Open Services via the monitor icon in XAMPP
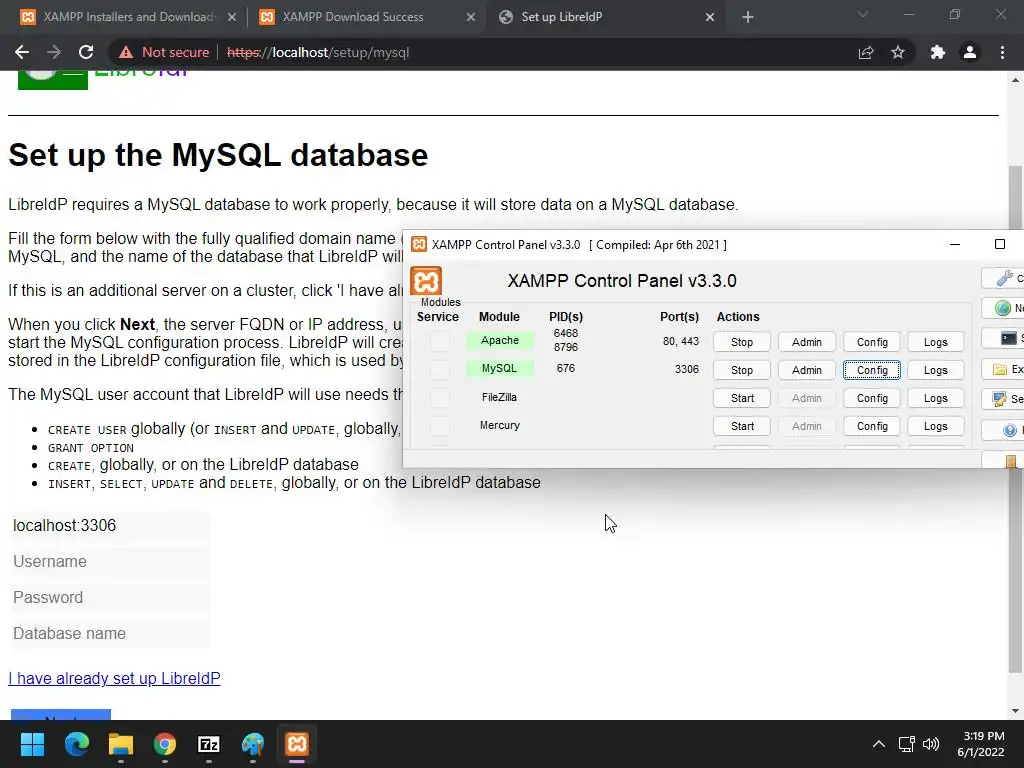Viewport: 1024px width, 768px height. tap(1004, 398)
